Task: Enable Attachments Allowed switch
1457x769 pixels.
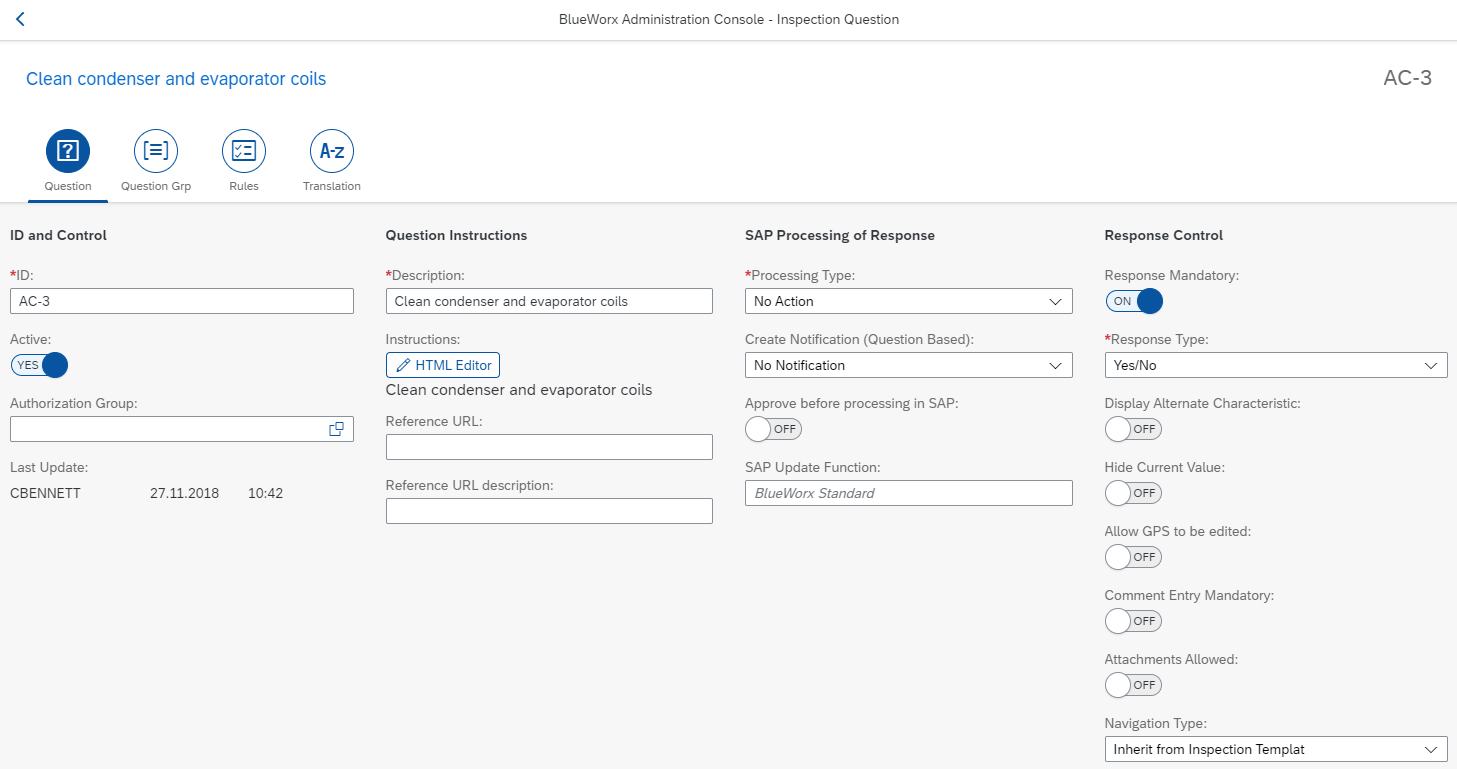Action: click(x=1134, y=685)
